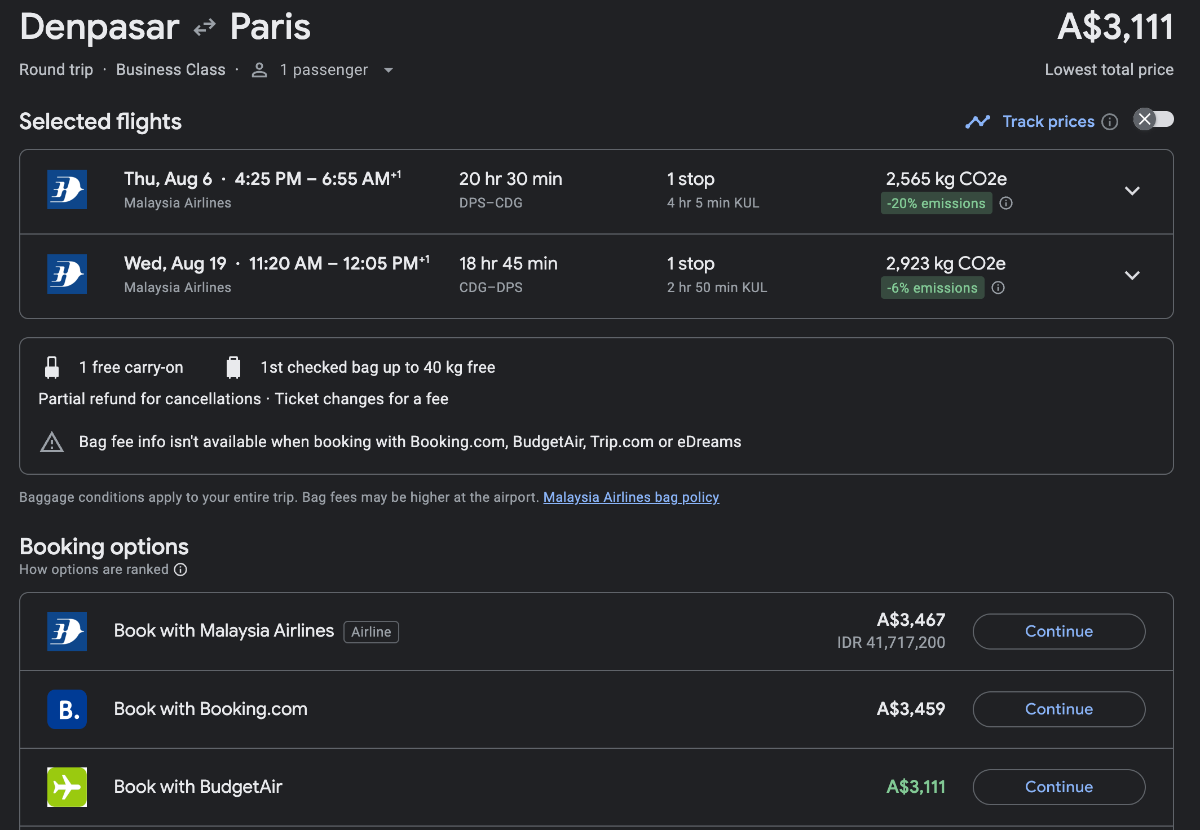This screenshot has height=830, width=1200.
Task: Expand the Wed, Aug 19 return flight details
Action: tap(1132, 275)
